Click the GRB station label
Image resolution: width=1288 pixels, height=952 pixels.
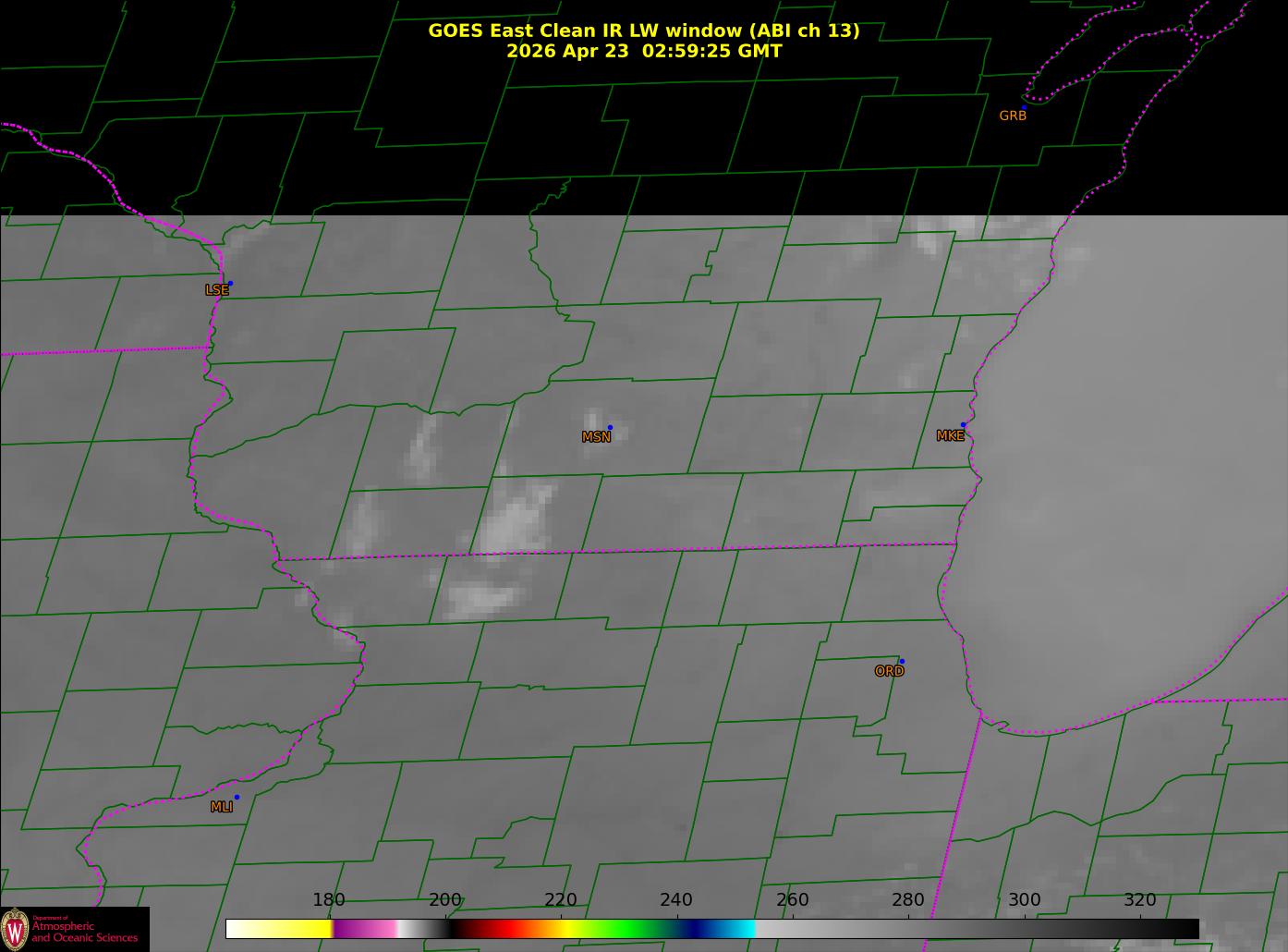tap(1013, 116)
